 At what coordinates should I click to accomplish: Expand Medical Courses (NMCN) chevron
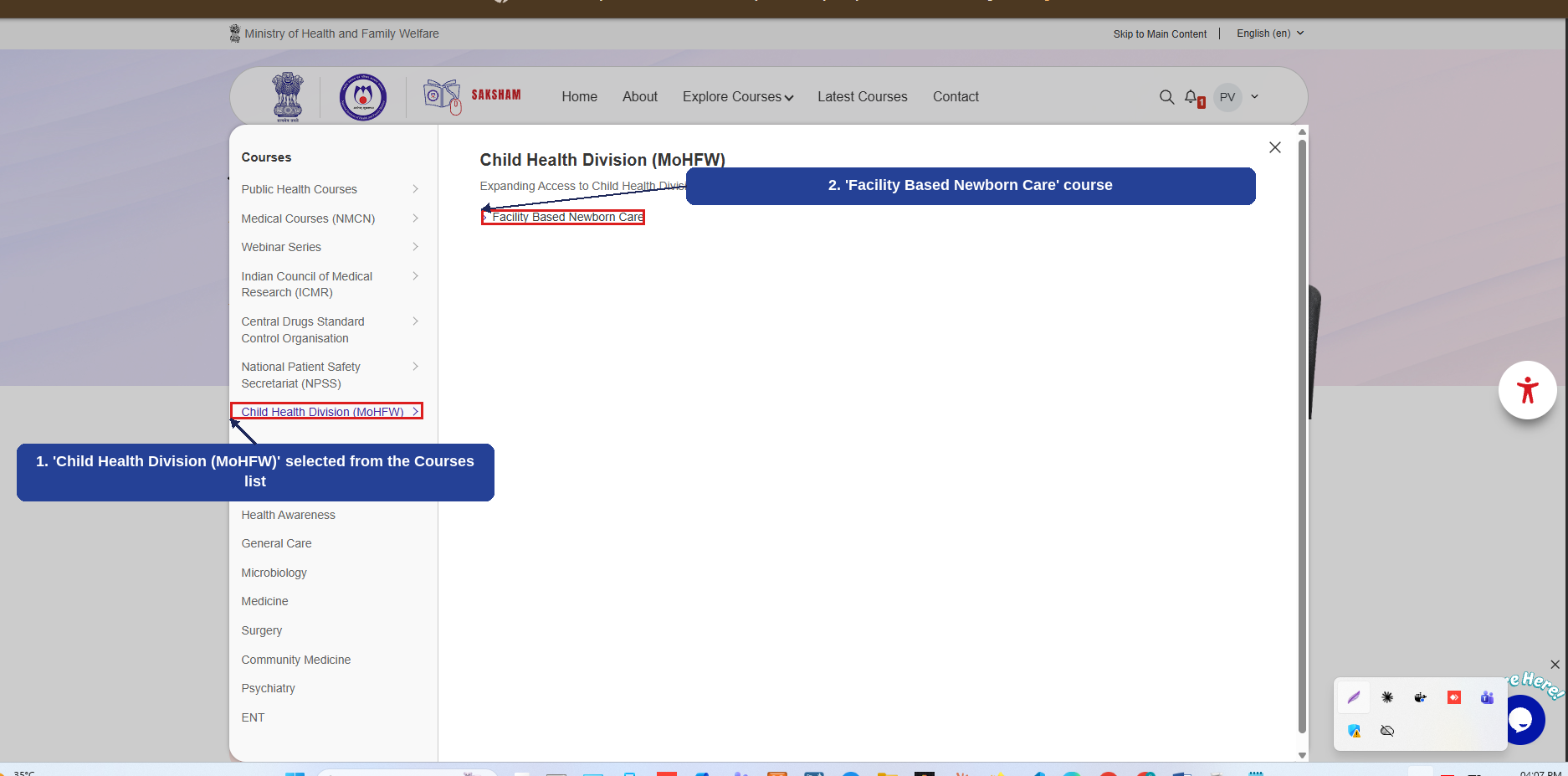point(415,218)
